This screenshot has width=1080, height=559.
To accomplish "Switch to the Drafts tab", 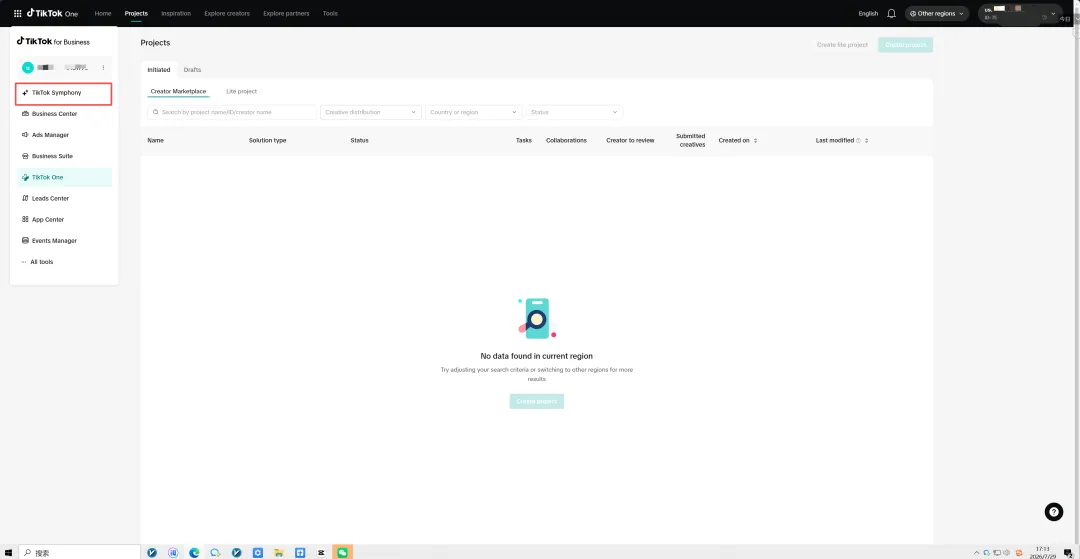I will (192, 70).
